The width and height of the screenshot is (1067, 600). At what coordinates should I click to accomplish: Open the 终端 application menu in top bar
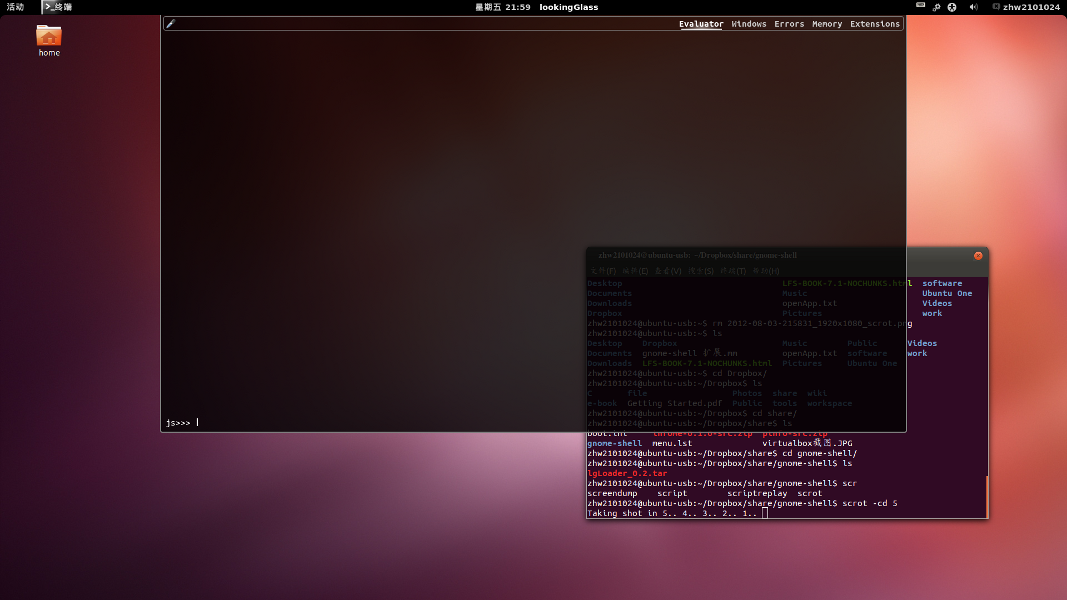point(59,7)
